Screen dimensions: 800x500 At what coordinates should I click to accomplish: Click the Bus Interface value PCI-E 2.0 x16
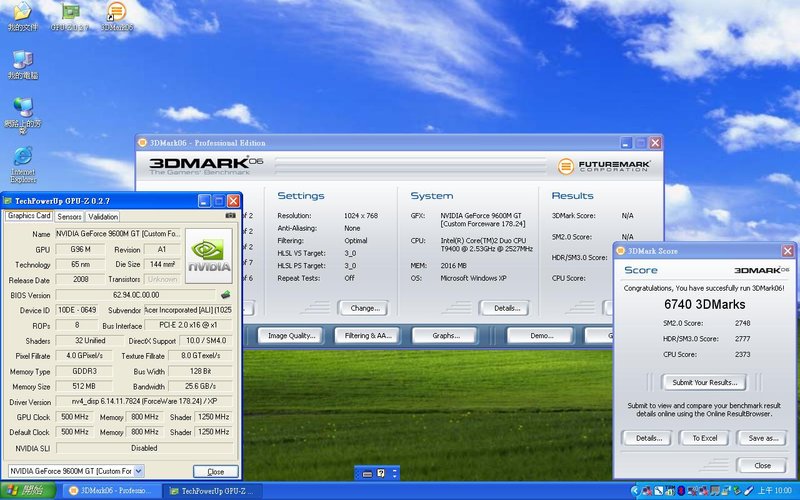188,326
